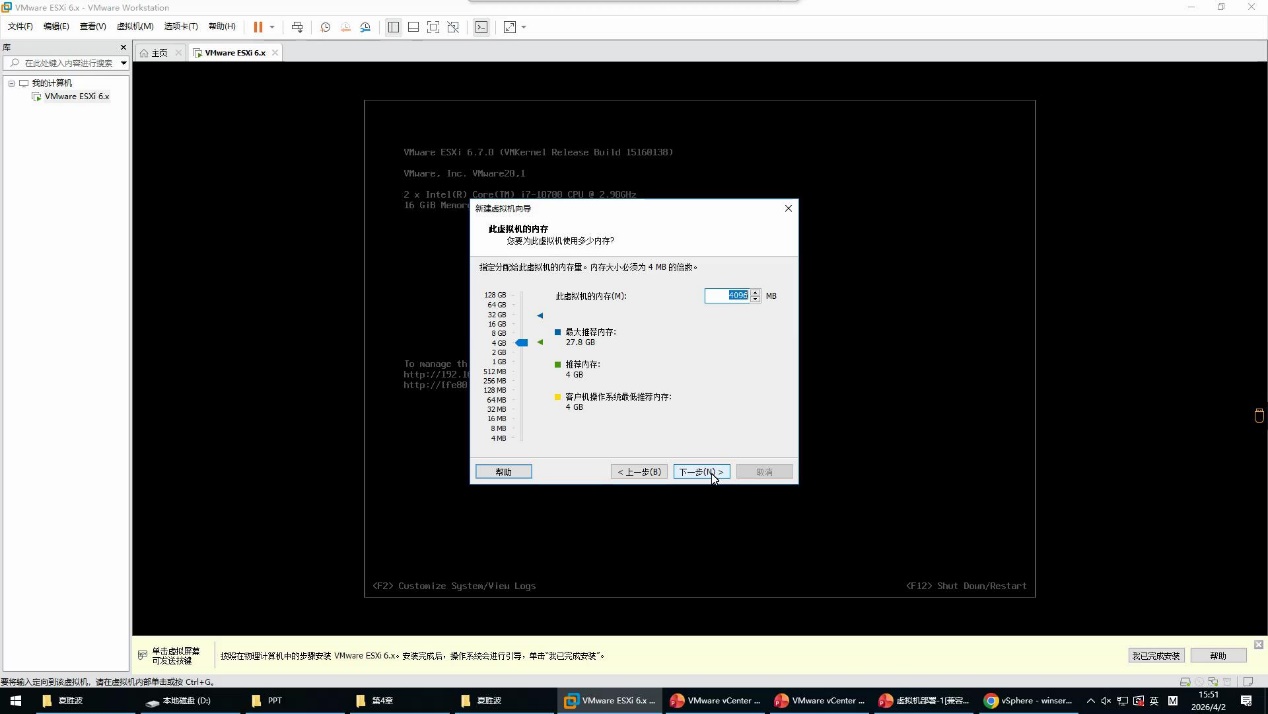The height and width of the screenshot is (714, 1268).
Task: Click the 英 input method tray indicator
Action: 1156,701
